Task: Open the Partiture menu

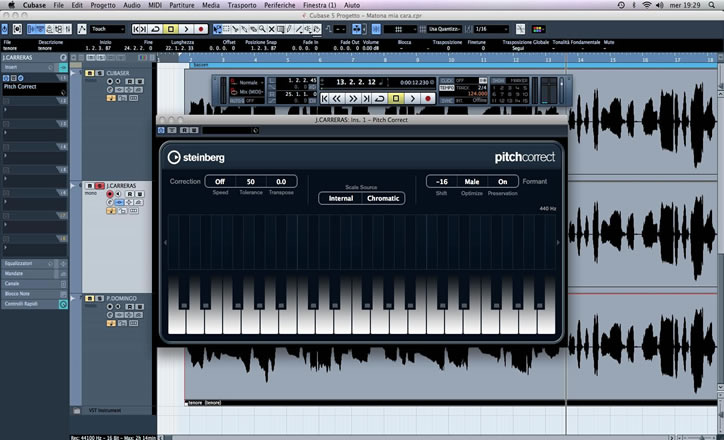Action: pyautogui.click(x=181, y=5)
